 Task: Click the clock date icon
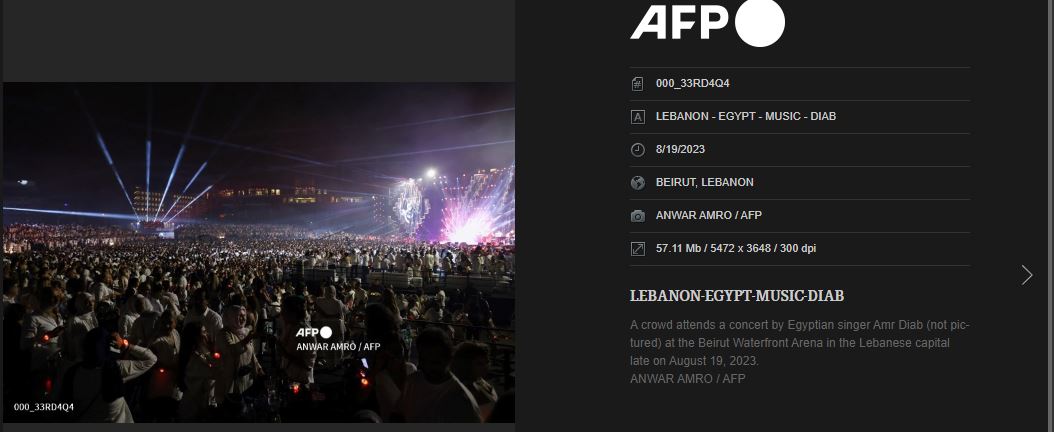point(637,150)
